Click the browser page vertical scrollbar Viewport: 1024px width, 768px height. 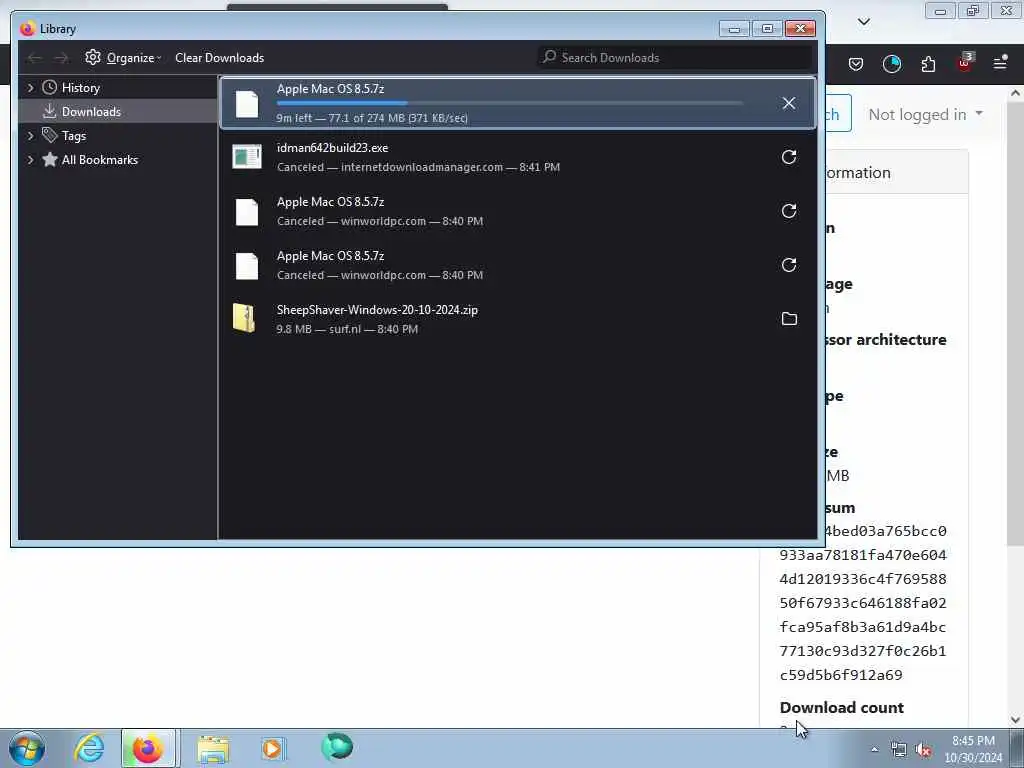[x=1015, y=323]
